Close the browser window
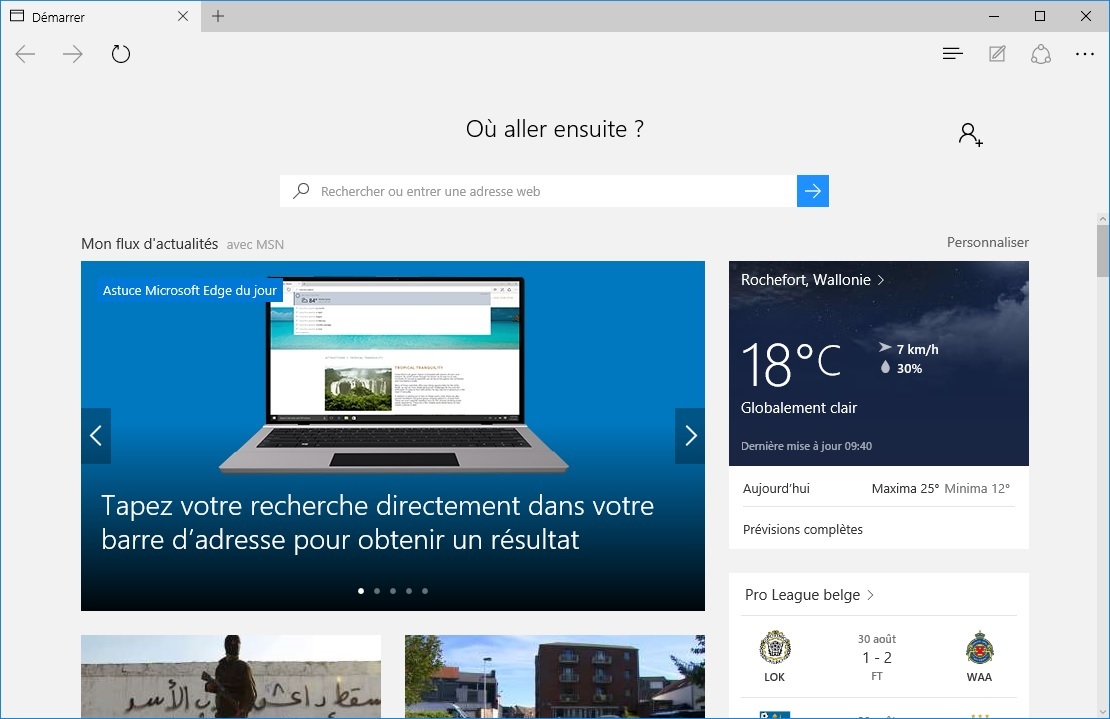 [1085, 16]
